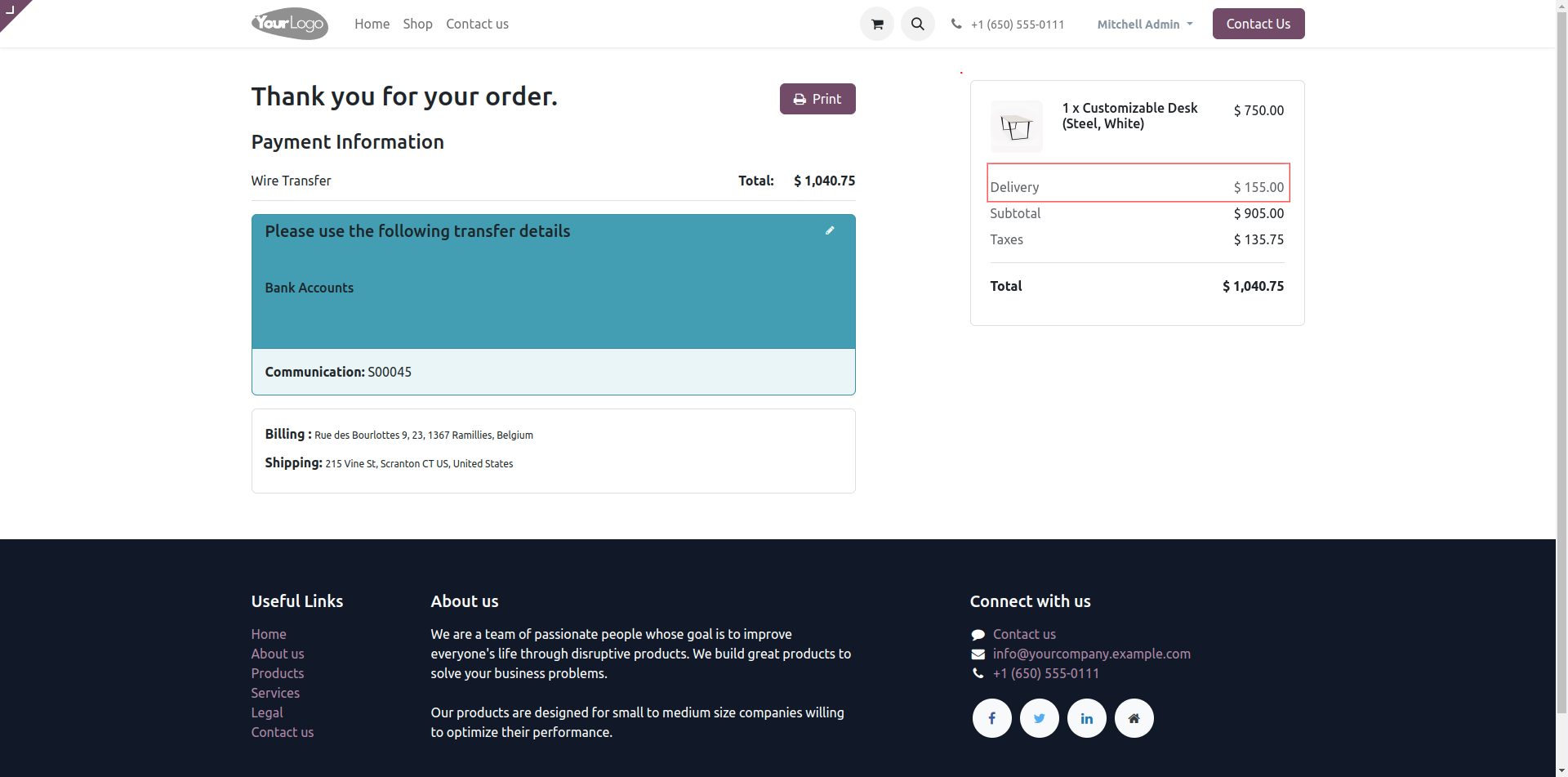This screenshot has height=777, width=1568.
Task: Expand the top-left corner editor toggle
Action: coord(11,10)
